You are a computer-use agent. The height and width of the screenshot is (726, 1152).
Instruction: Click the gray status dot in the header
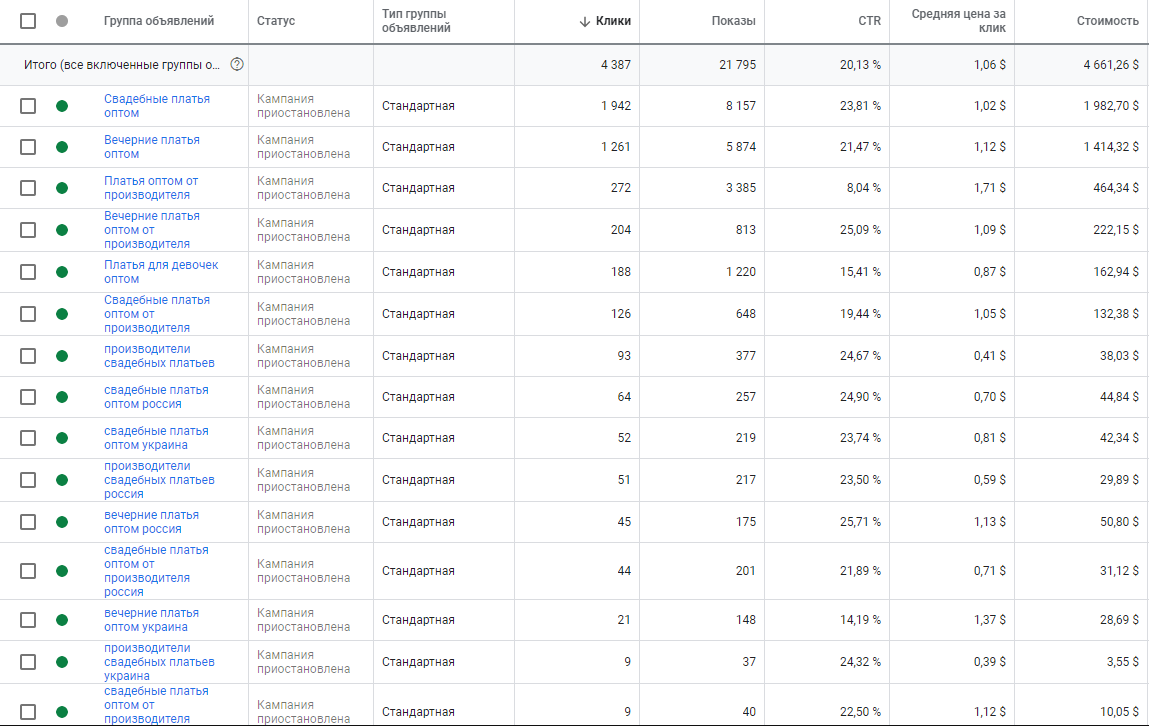pos(62,21)
